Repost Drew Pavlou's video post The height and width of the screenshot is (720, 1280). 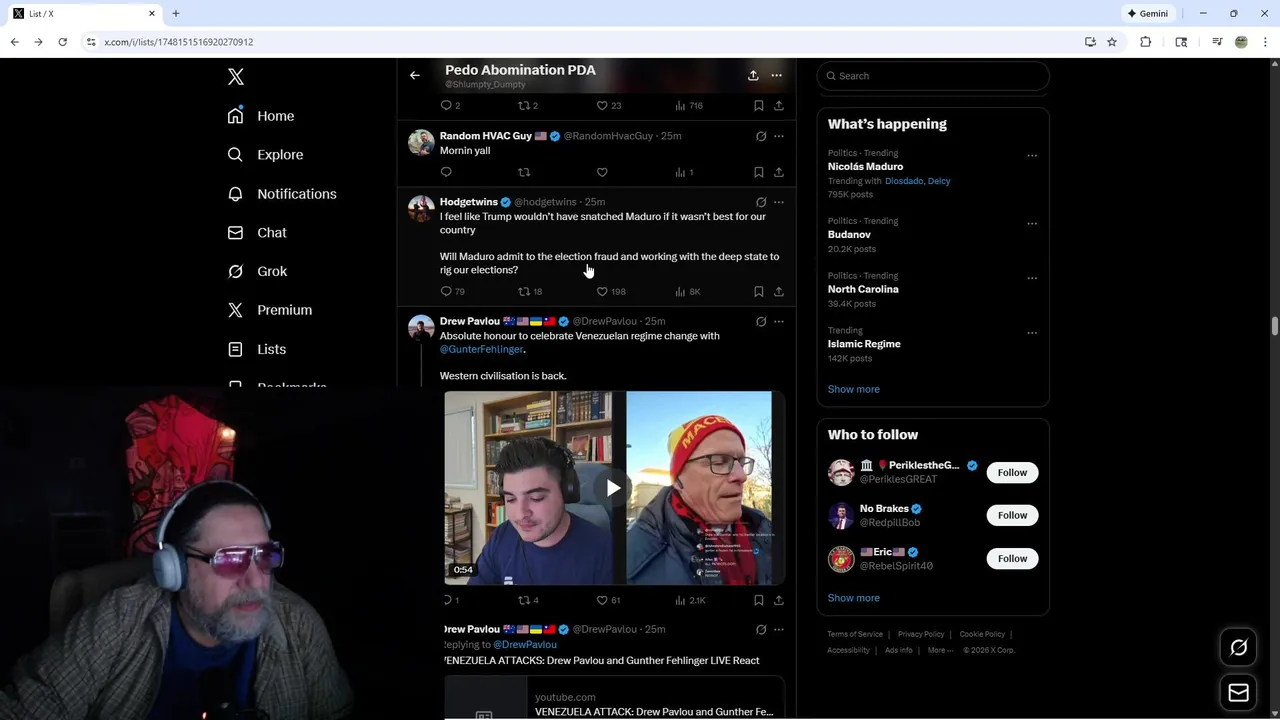pos(528,600)
